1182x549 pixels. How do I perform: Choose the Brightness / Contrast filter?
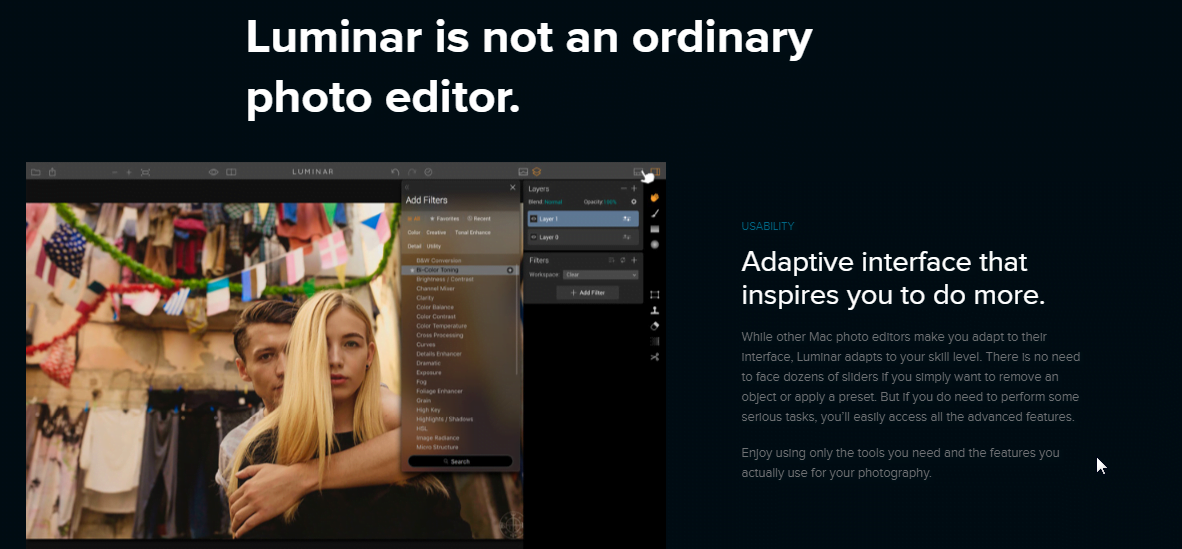pyautogui.click(x=445, y=279)
